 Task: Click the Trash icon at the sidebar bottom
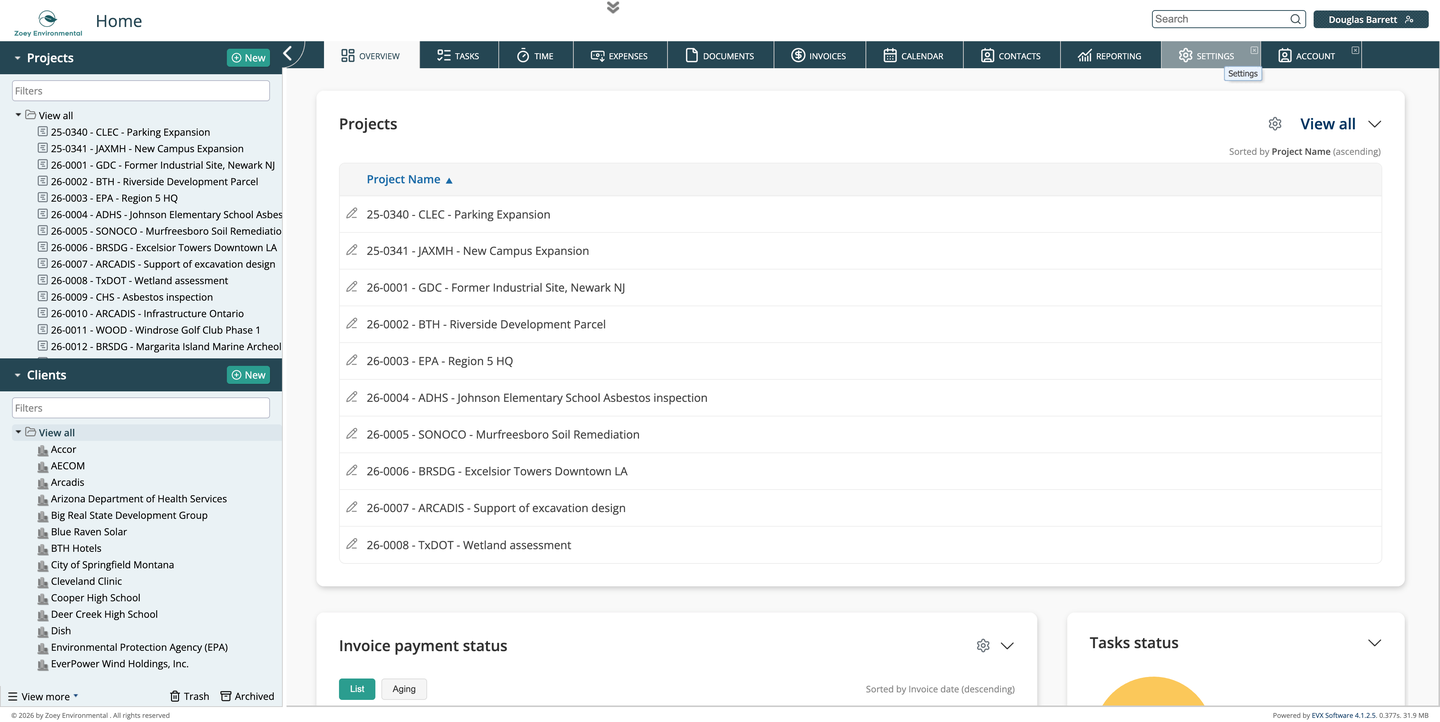coord(175,696)
